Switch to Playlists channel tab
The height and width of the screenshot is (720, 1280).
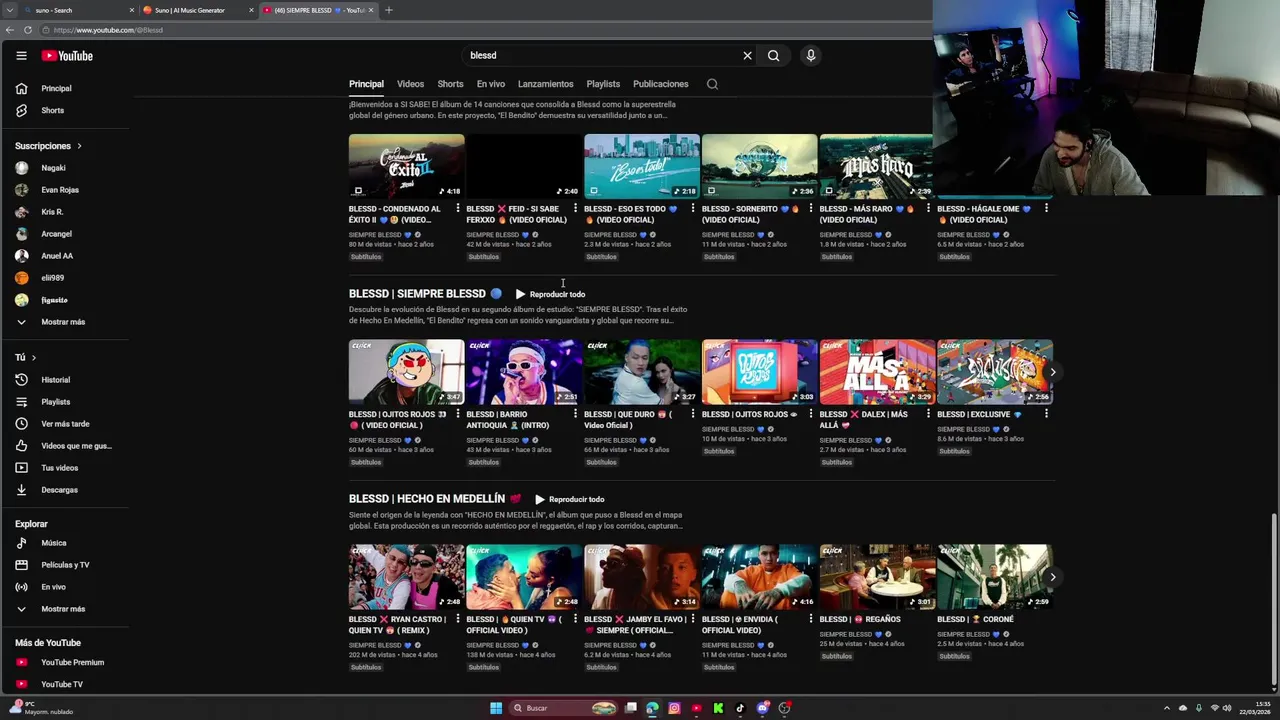pyautogui.click(x=603, y=84)
